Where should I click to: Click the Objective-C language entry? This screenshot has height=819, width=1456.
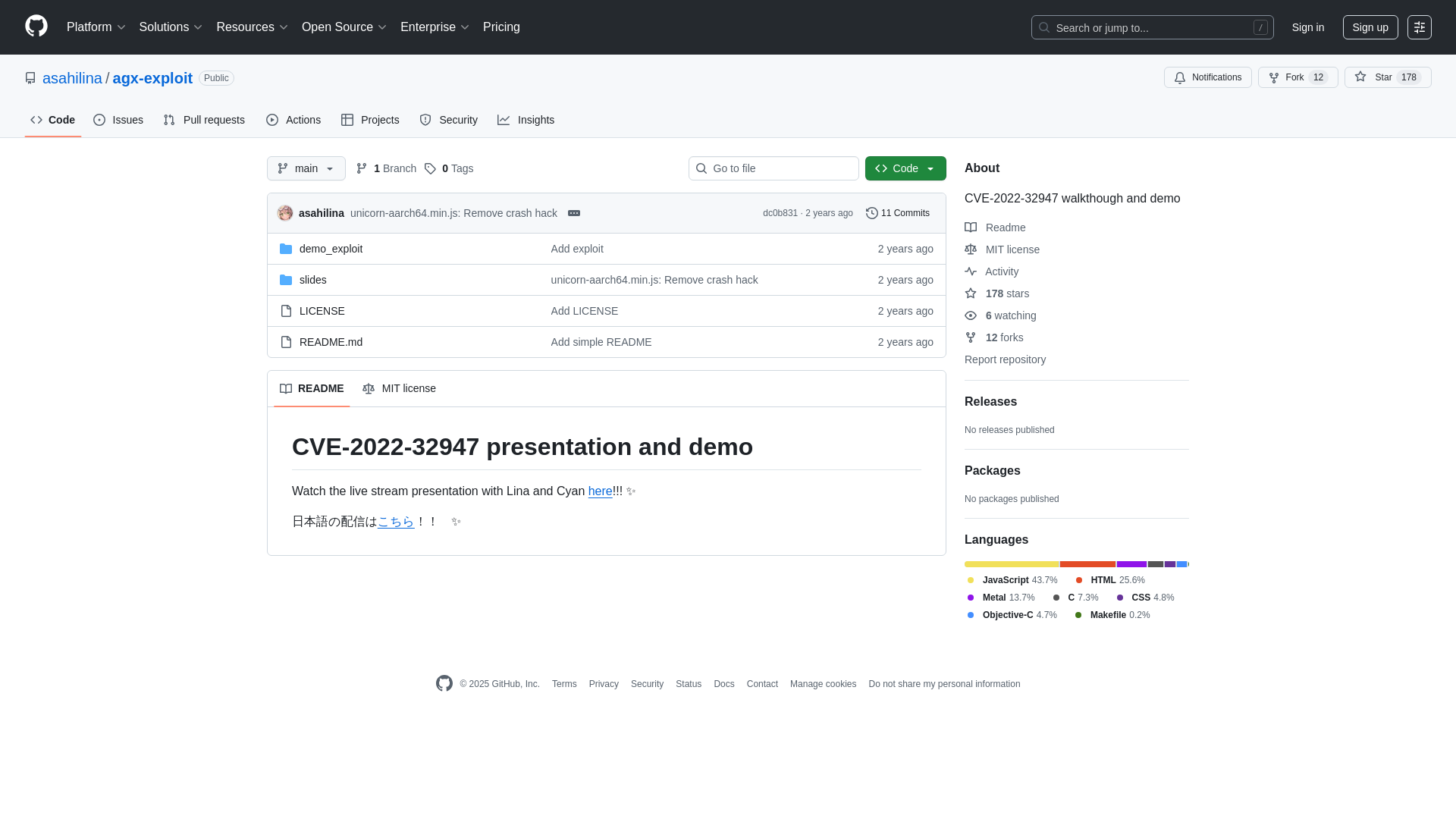(x=1012, y=615)
